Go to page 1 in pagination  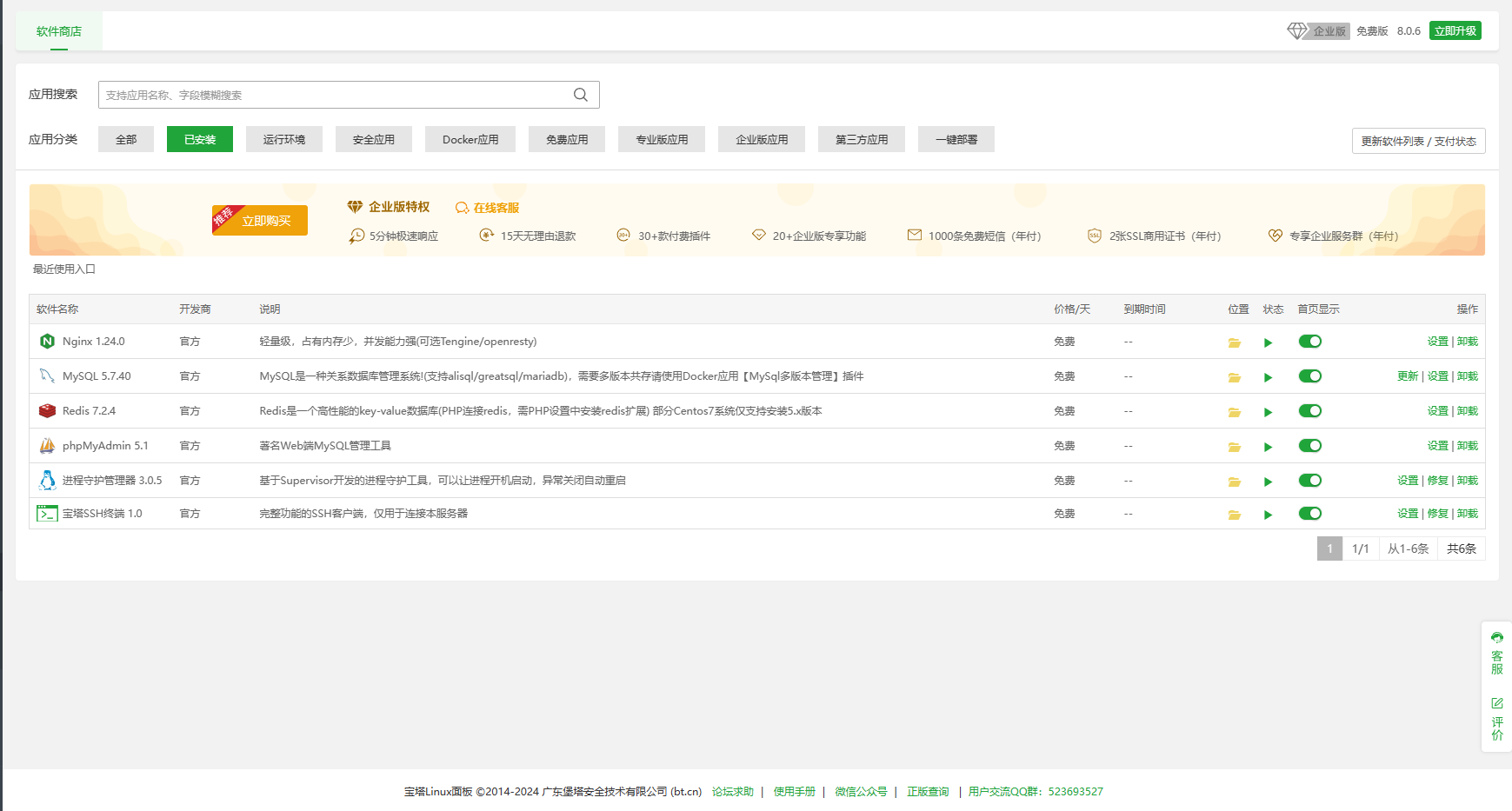[1329, 548]
